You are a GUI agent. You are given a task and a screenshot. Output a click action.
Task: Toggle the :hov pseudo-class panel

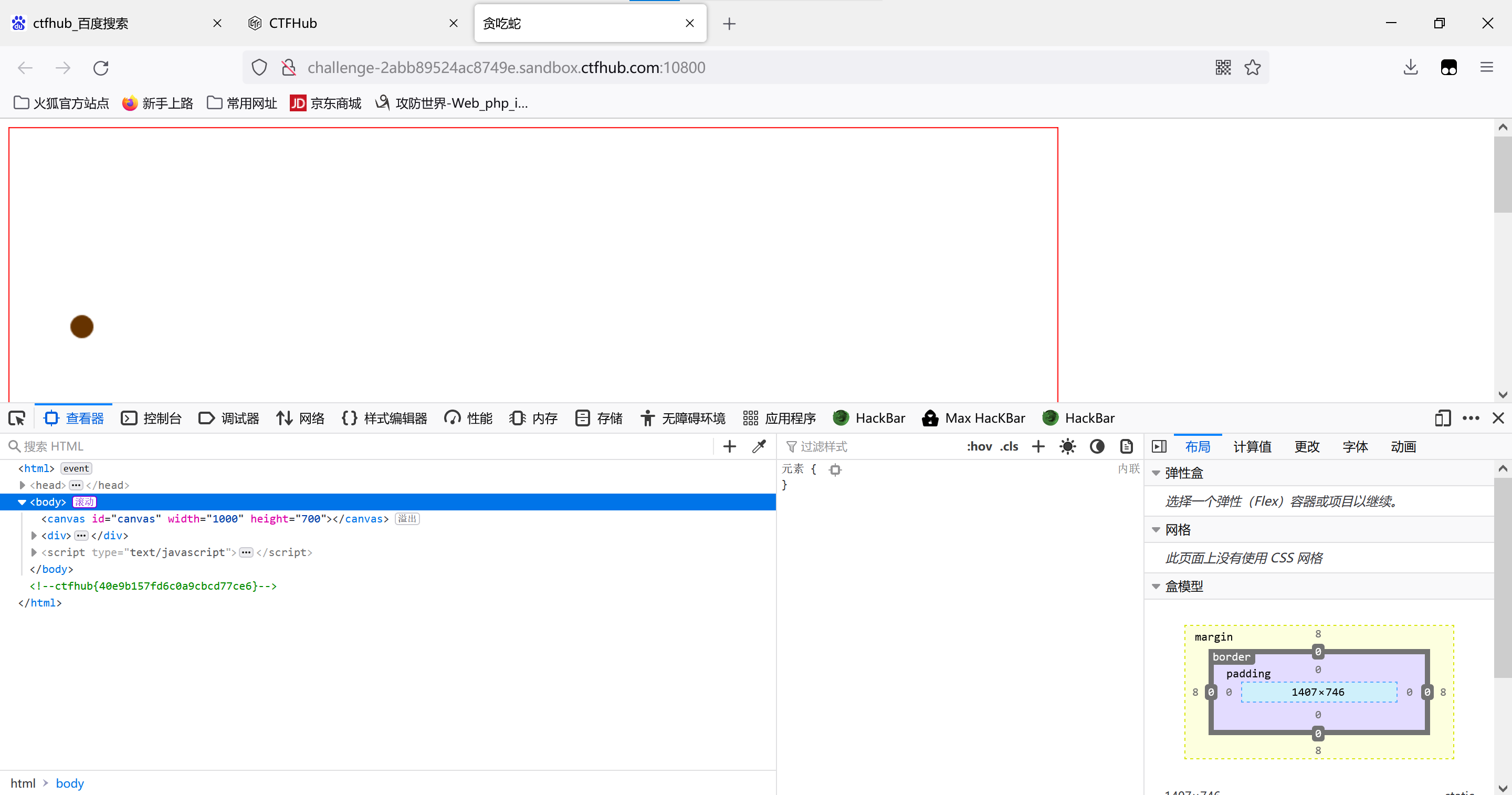pos(979,446)
